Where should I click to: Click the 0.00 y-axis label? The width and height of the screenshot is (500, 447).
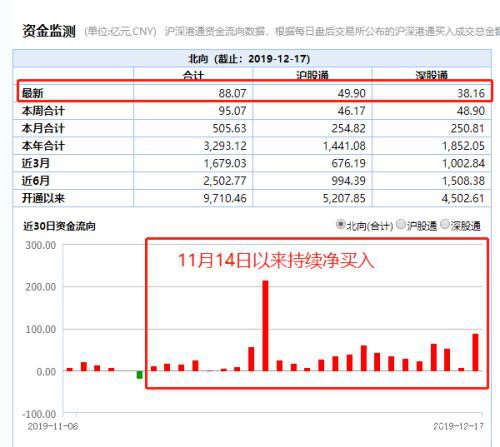pos(46,372)
